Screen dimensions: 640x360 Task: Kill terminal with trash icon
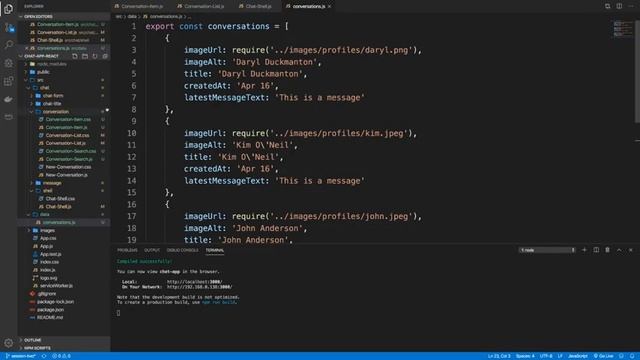pyautogui.click(x=607, y=250)
